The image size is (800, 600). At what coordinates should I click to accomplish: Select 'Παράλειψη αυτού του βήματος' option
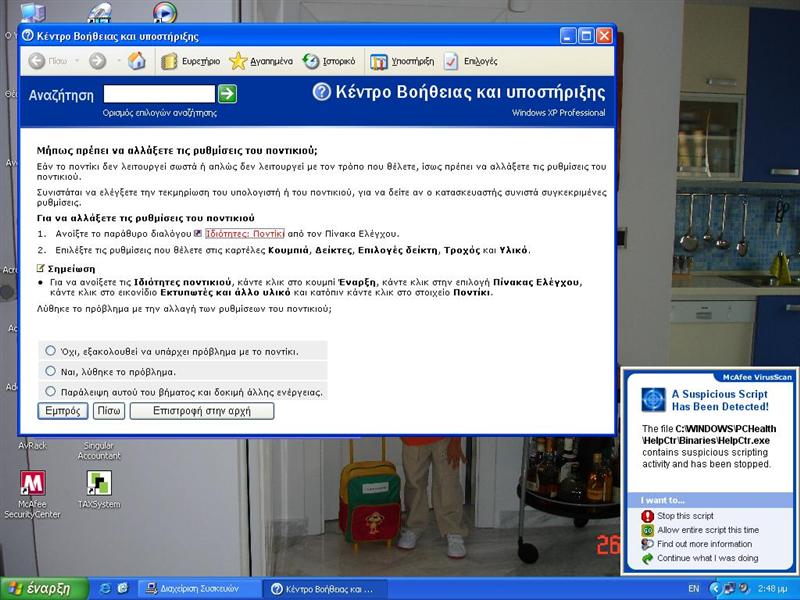50,391
